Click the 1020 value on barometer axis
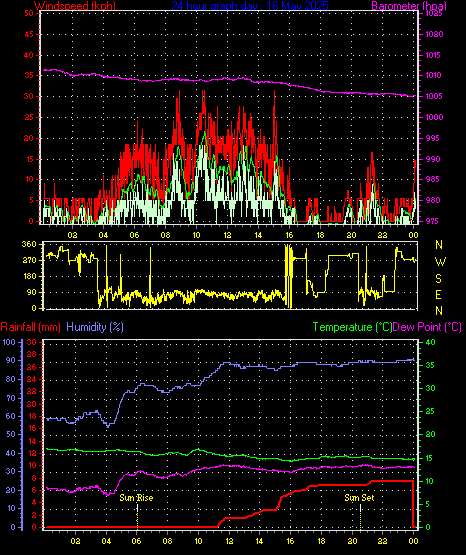 (434, 34)
